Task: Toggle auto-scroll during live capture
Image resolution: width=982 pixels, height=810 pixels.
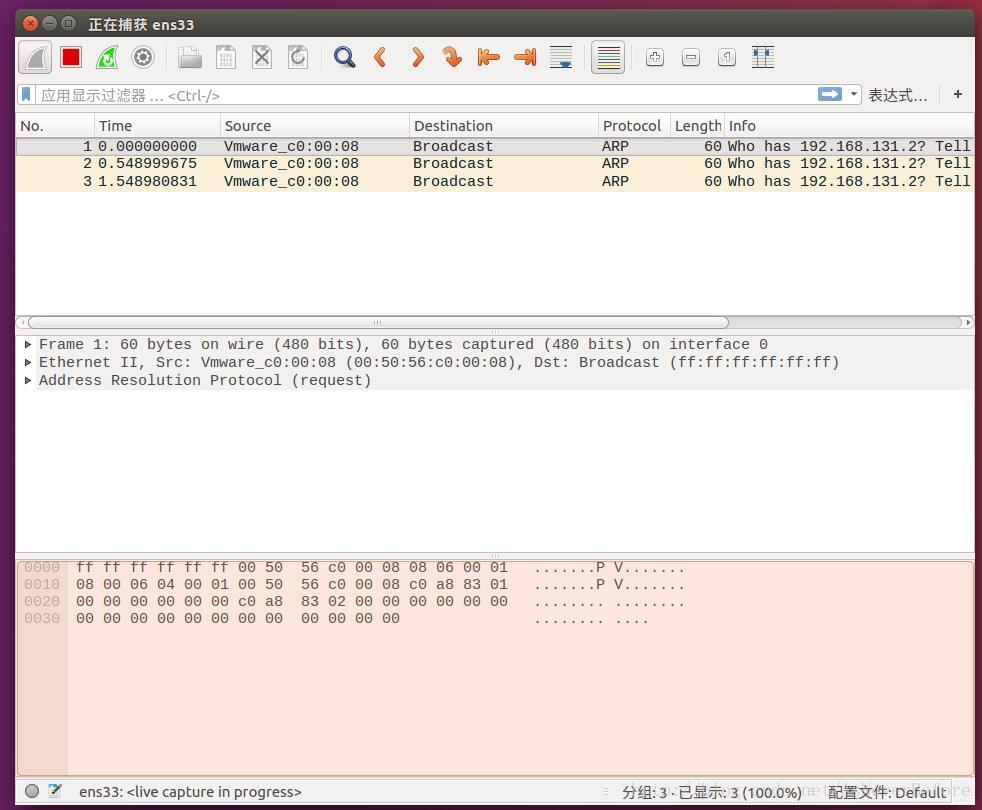Action: (561, 58)
